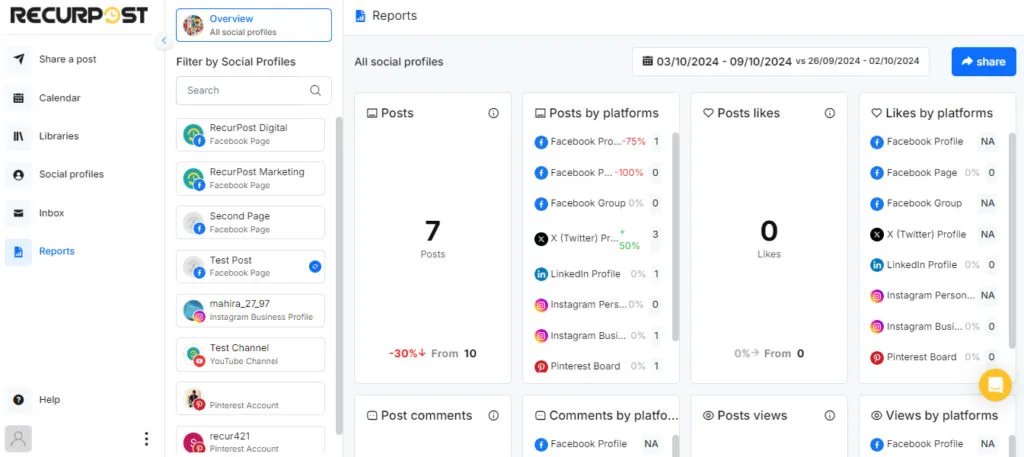Open Inbox menu item

pyautogui.click(x=51, y=213)
